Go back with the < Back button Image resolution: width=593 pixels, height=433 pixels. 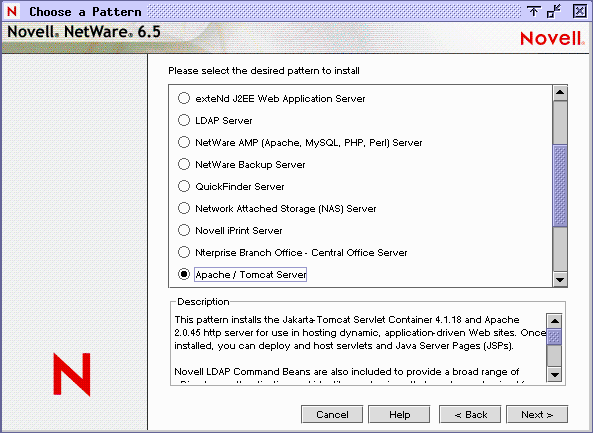pyautogui.click(x=470, y=414)
